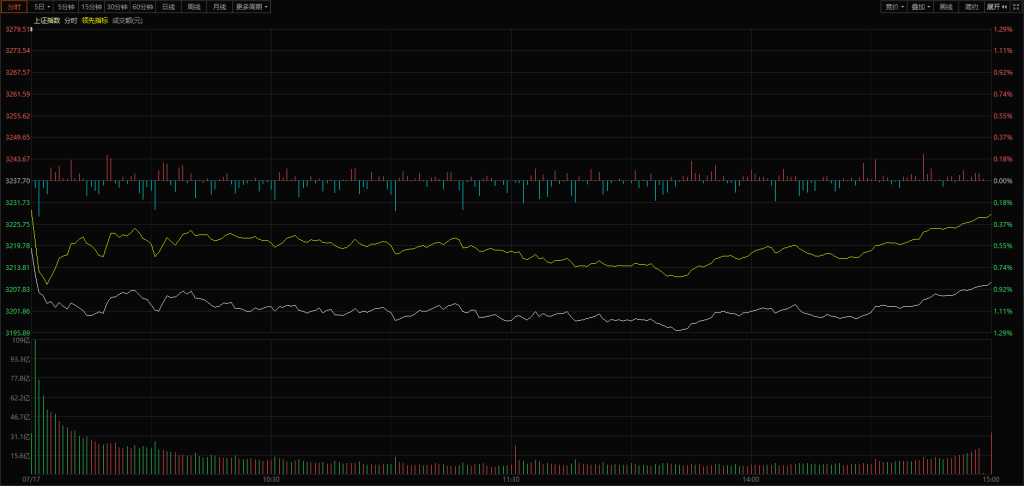Show the 月线 monthly chart

pos(219,7)
